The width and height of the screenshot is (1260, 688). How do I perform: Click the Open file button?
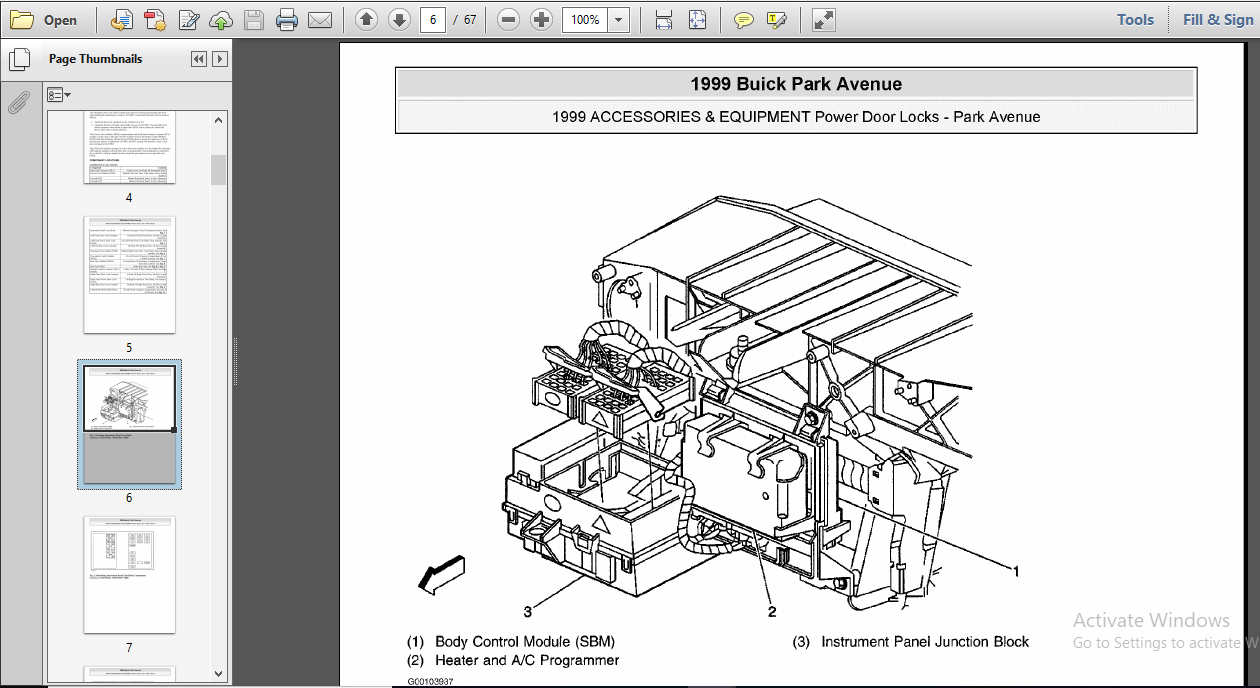tap(44, 20)
